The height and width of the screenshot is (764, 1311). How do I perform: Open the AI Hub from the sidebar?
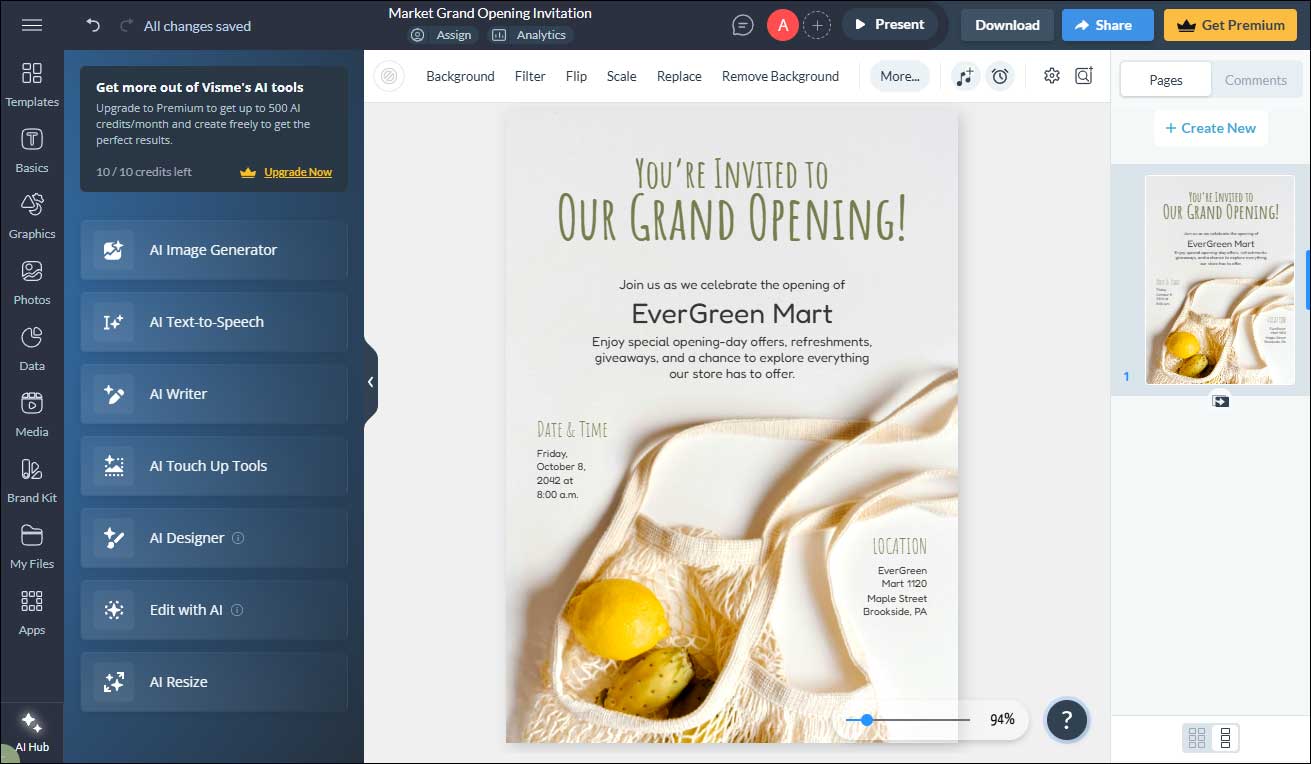31,730
